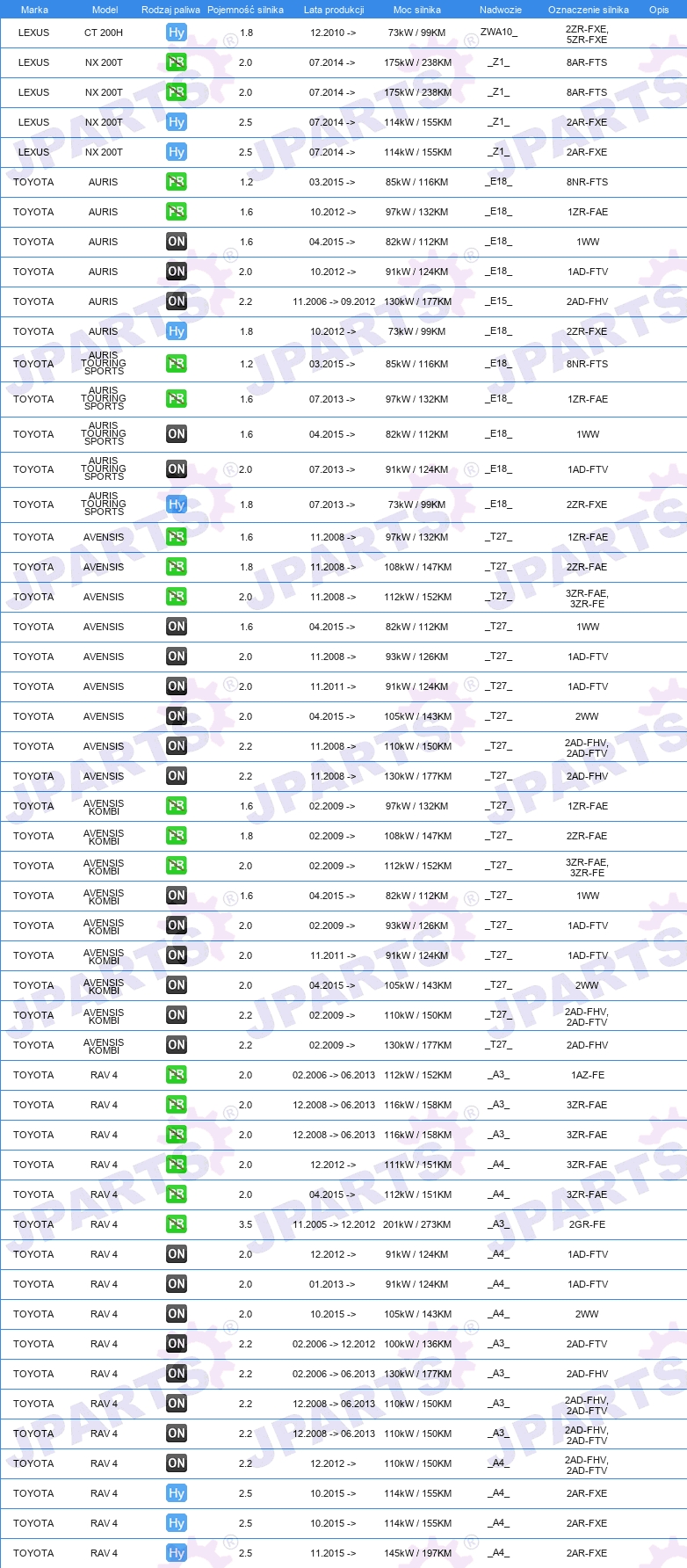Click diesel icon in Avensis 2.0 93kW 11.2008 row

(177, 657)
